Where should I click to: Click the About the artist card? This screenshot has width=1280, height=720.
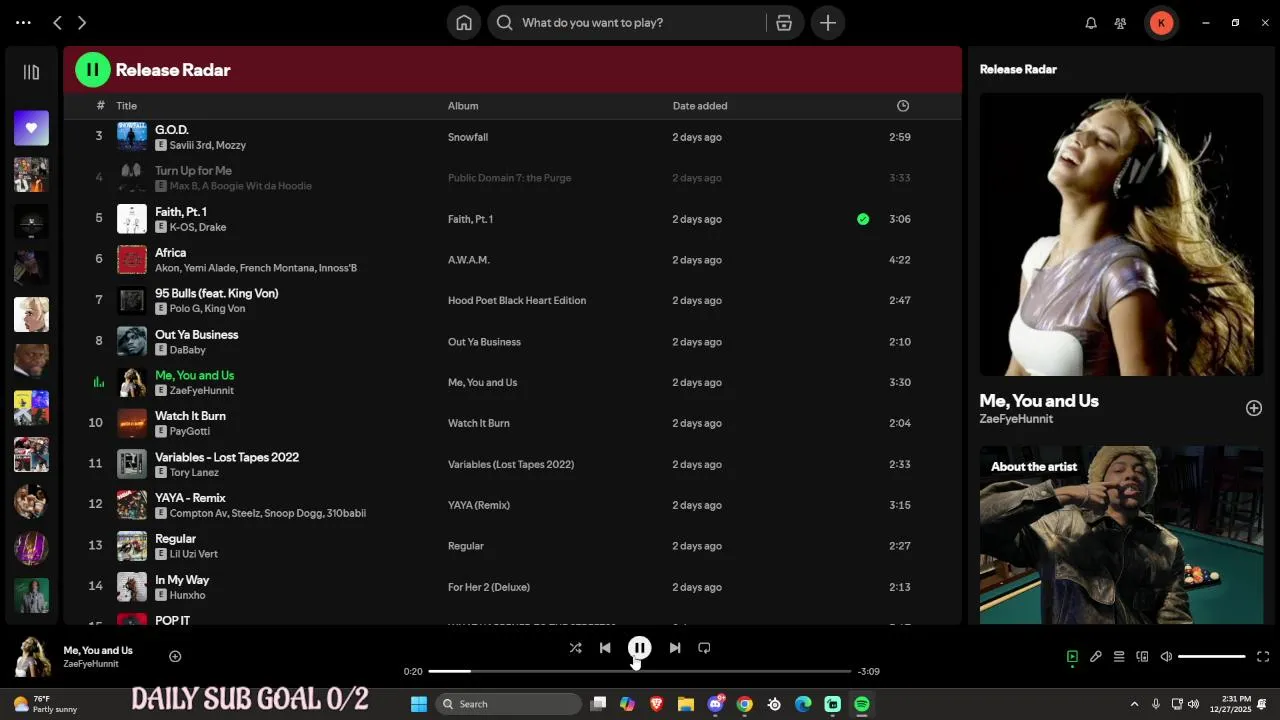click(x=1121, y=535)
